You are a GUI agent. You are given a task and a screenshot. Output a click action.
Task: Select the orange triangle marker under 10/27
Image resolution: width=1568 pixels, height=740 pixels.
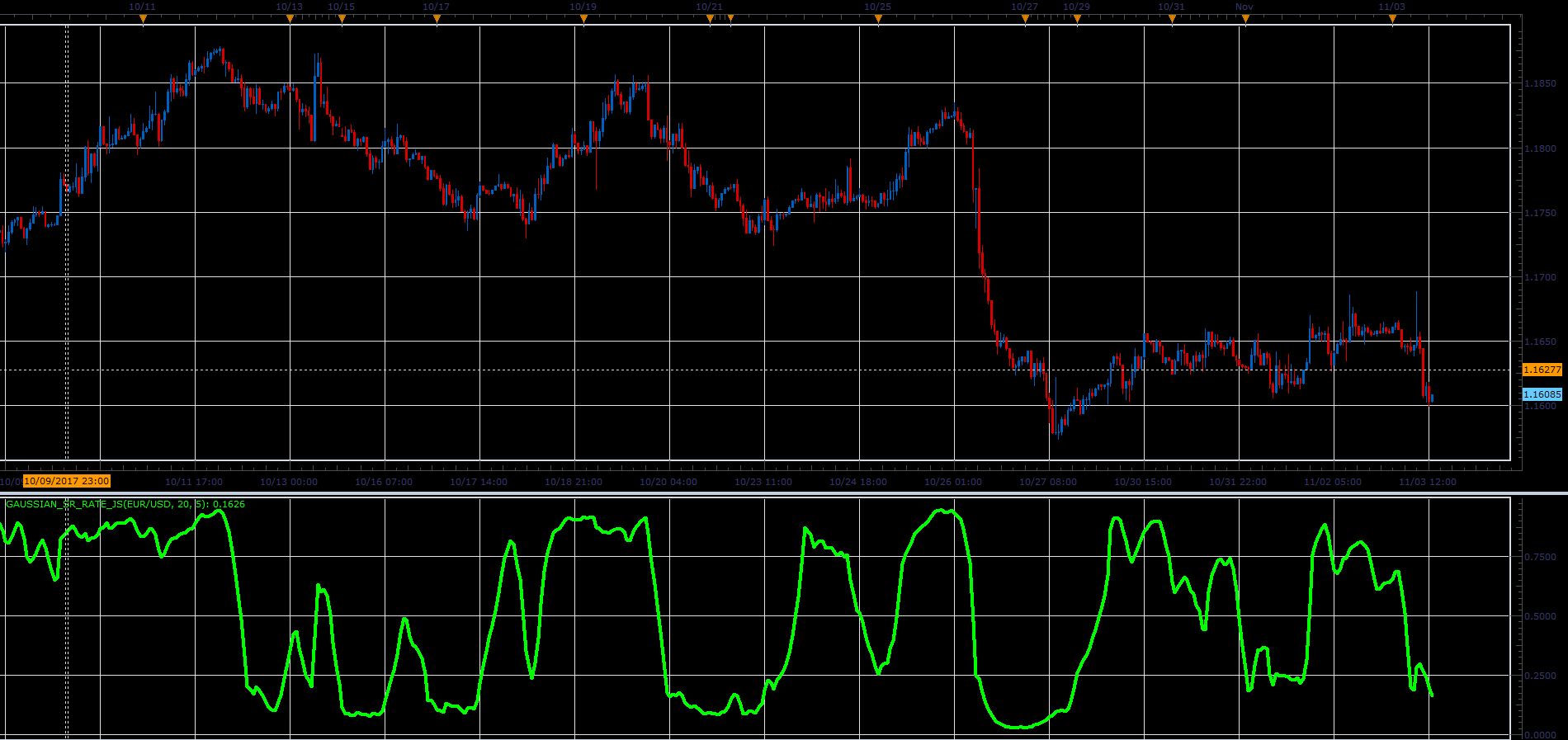tap(1025, 19)
